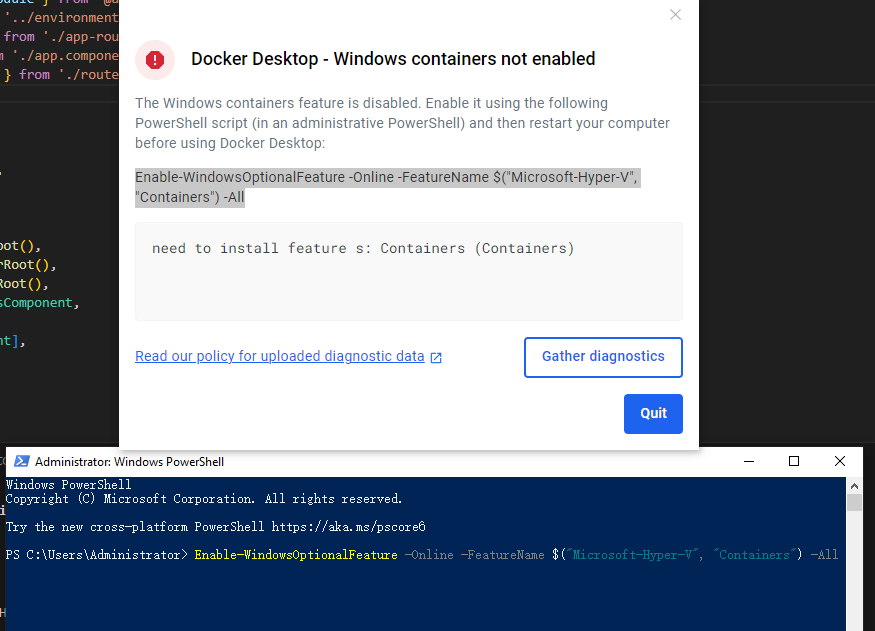Viewport: 875px width, 631px height.
Task: Open the uploaded diagnostic data policy link
Action: click(280, 356)
